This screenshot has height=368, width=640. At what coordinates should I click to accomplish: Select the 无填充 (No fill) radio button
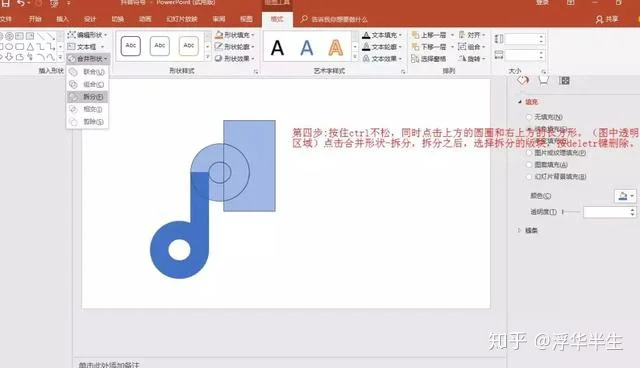[529, 117]
